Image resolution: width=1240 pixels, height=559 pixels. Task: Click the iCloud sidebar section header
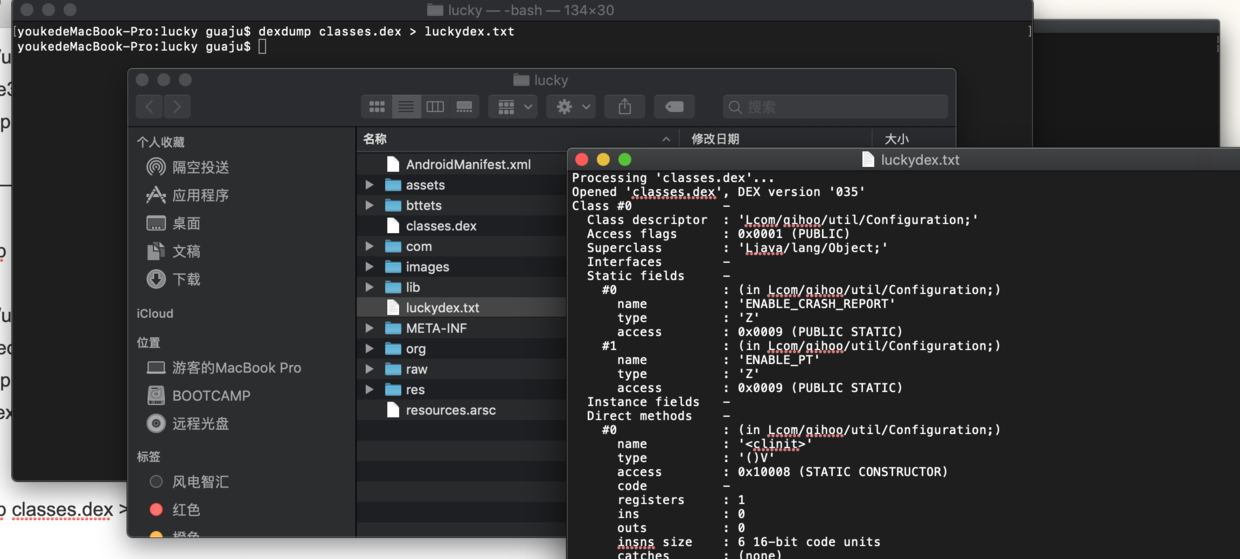tap(155, 313)
